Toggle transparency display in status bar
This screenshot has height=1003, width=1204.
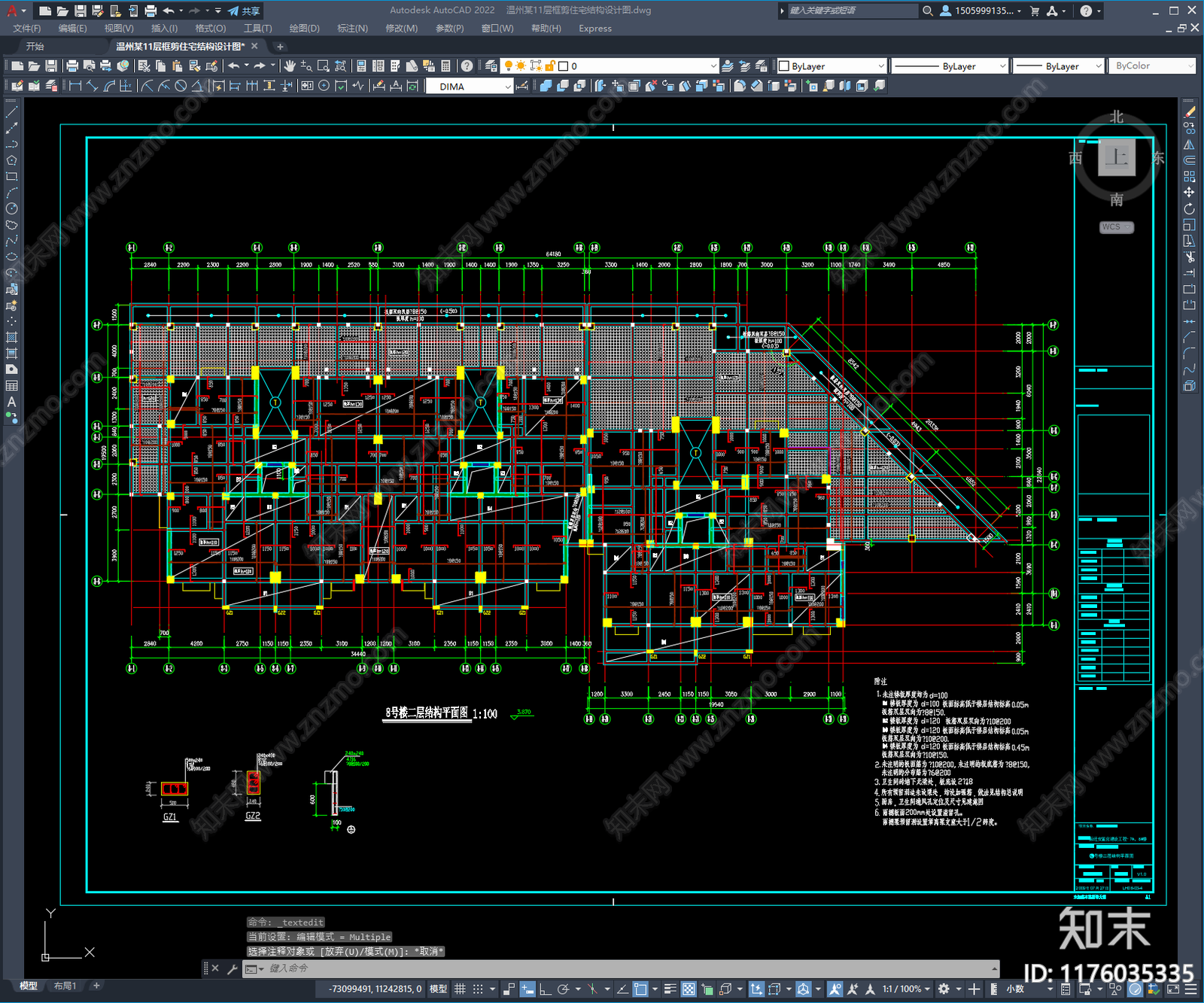pos(689,989)
